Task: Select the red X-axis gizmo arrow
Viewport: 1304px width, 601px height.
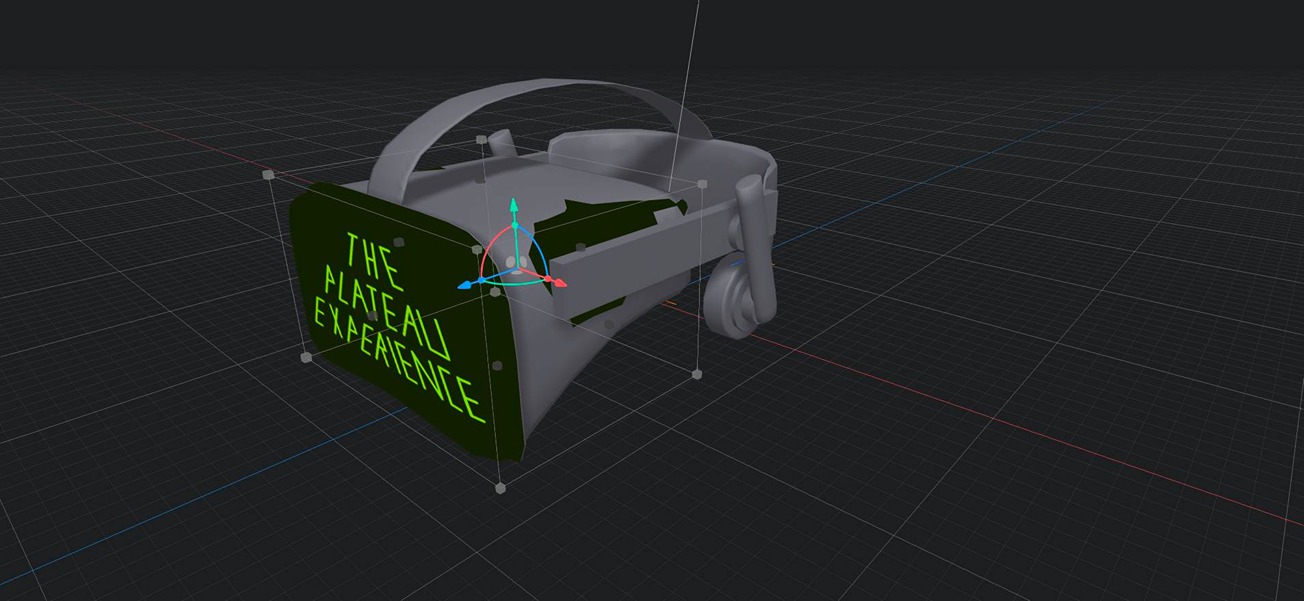Action: pos(556,283)
